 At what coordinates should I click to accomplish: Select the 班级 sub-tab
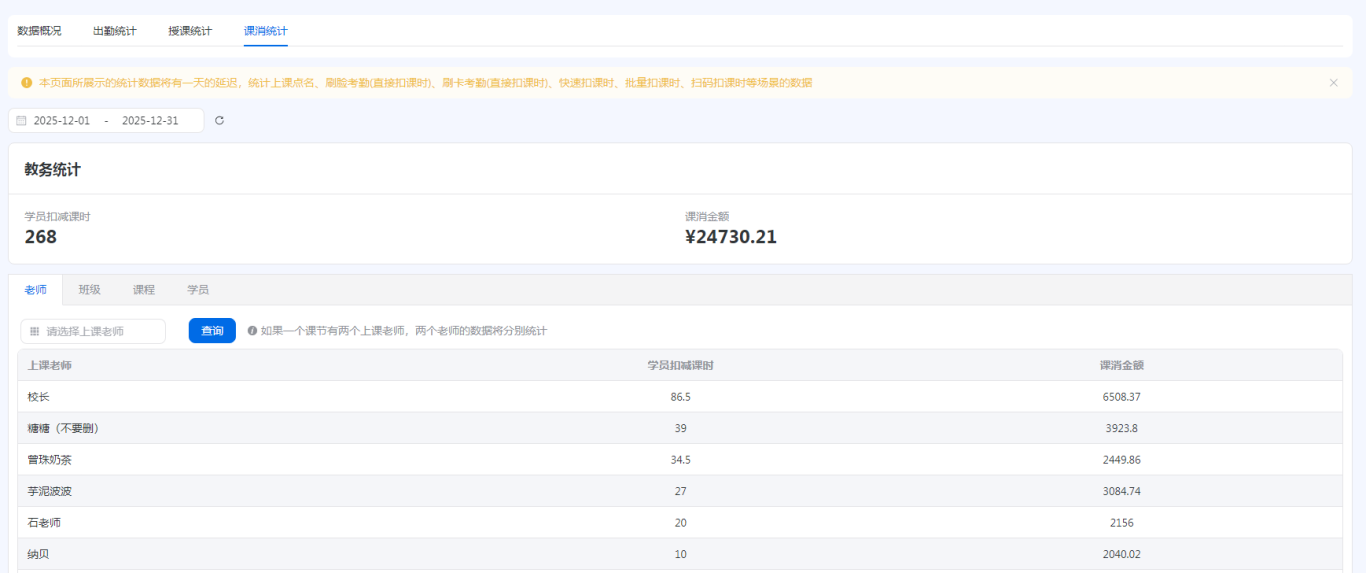pos(89,290)
